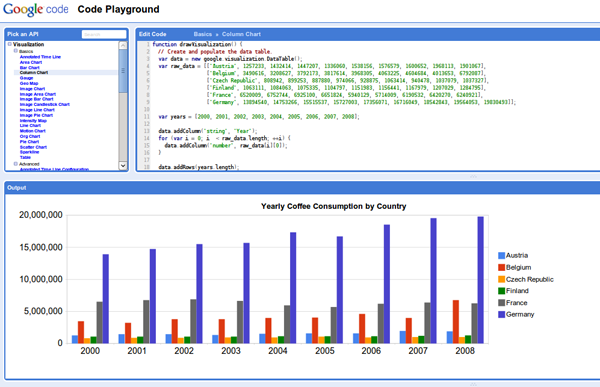Click the var years code line
Screen dimensions: 600x387
pyautogui.click(x=259, y=117)
